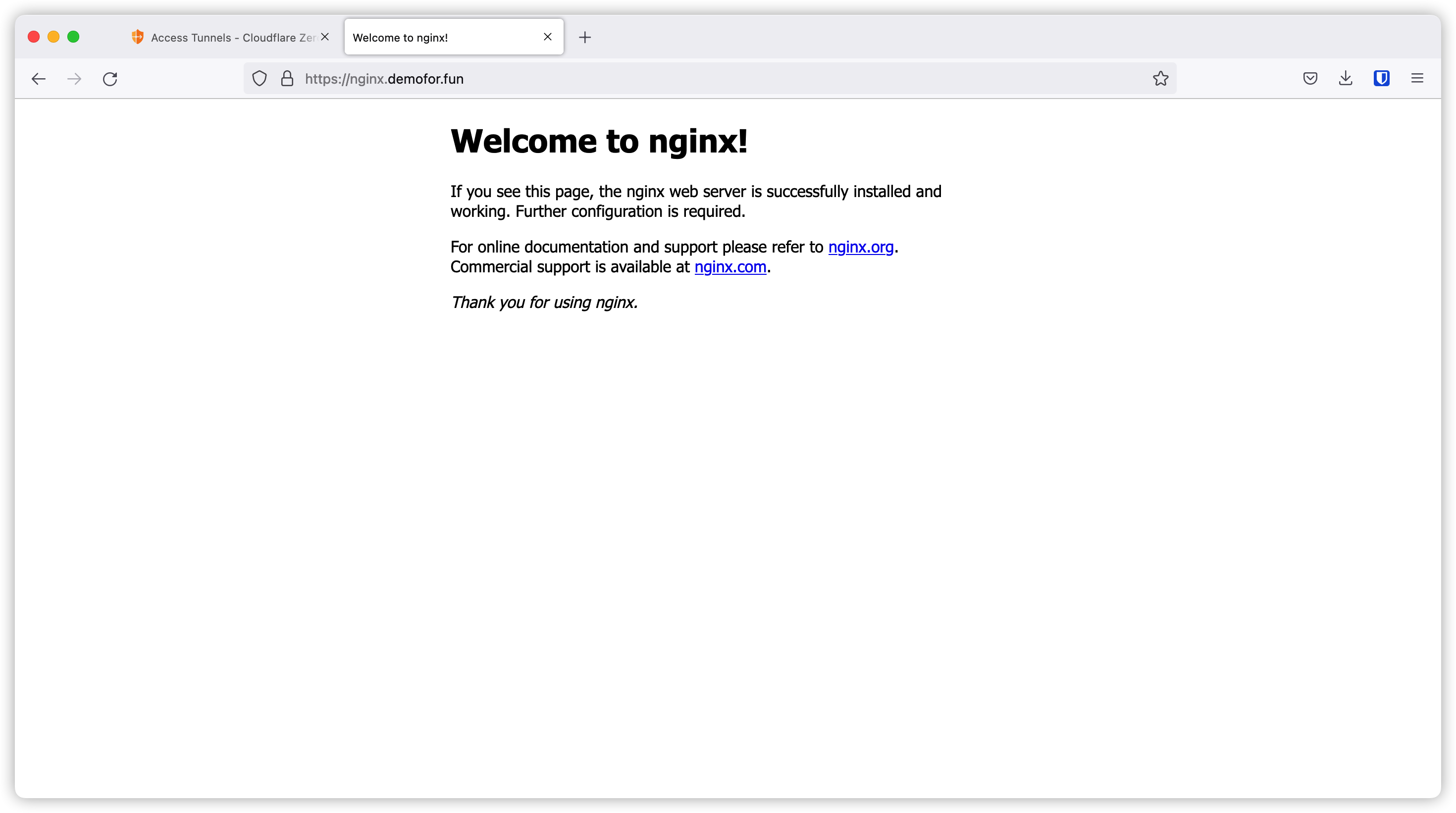Open a new tab with plus
Screen dimensions: 1456x813
(585, 37)
